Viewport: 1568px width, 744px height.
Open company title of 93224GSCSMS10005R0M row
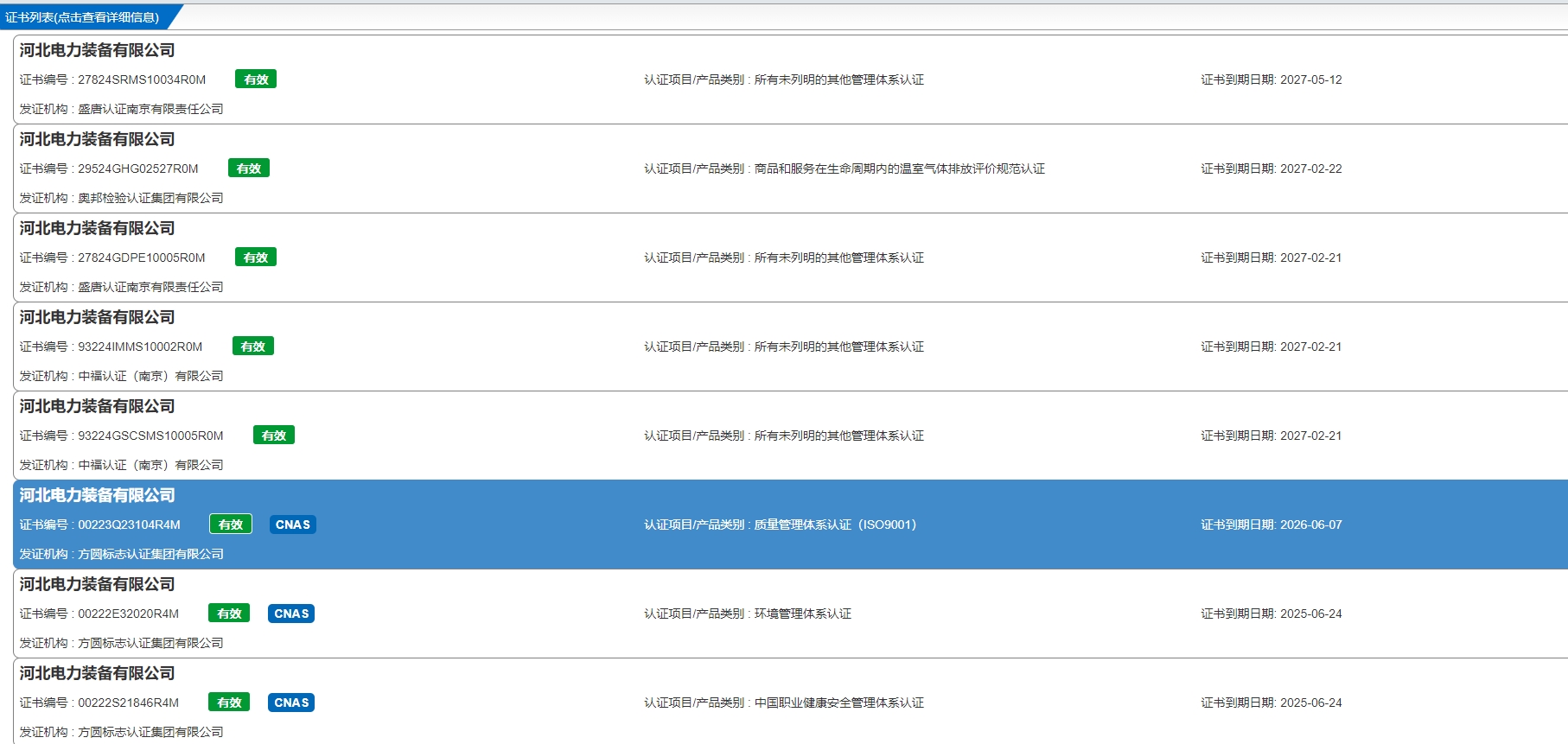point(98,407)
